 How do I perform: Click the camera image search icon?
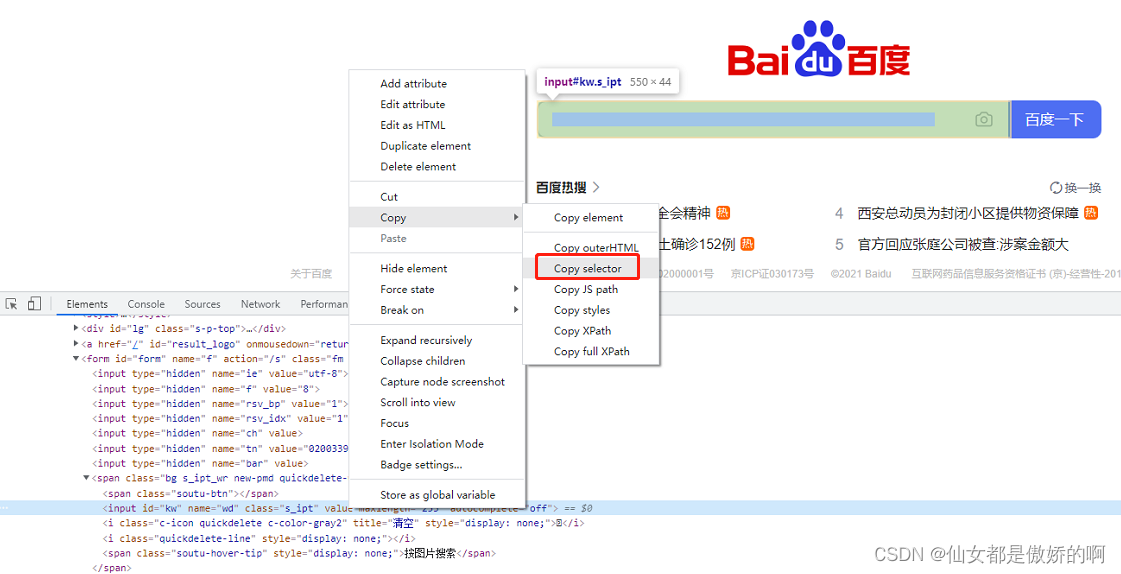(984, 119)
